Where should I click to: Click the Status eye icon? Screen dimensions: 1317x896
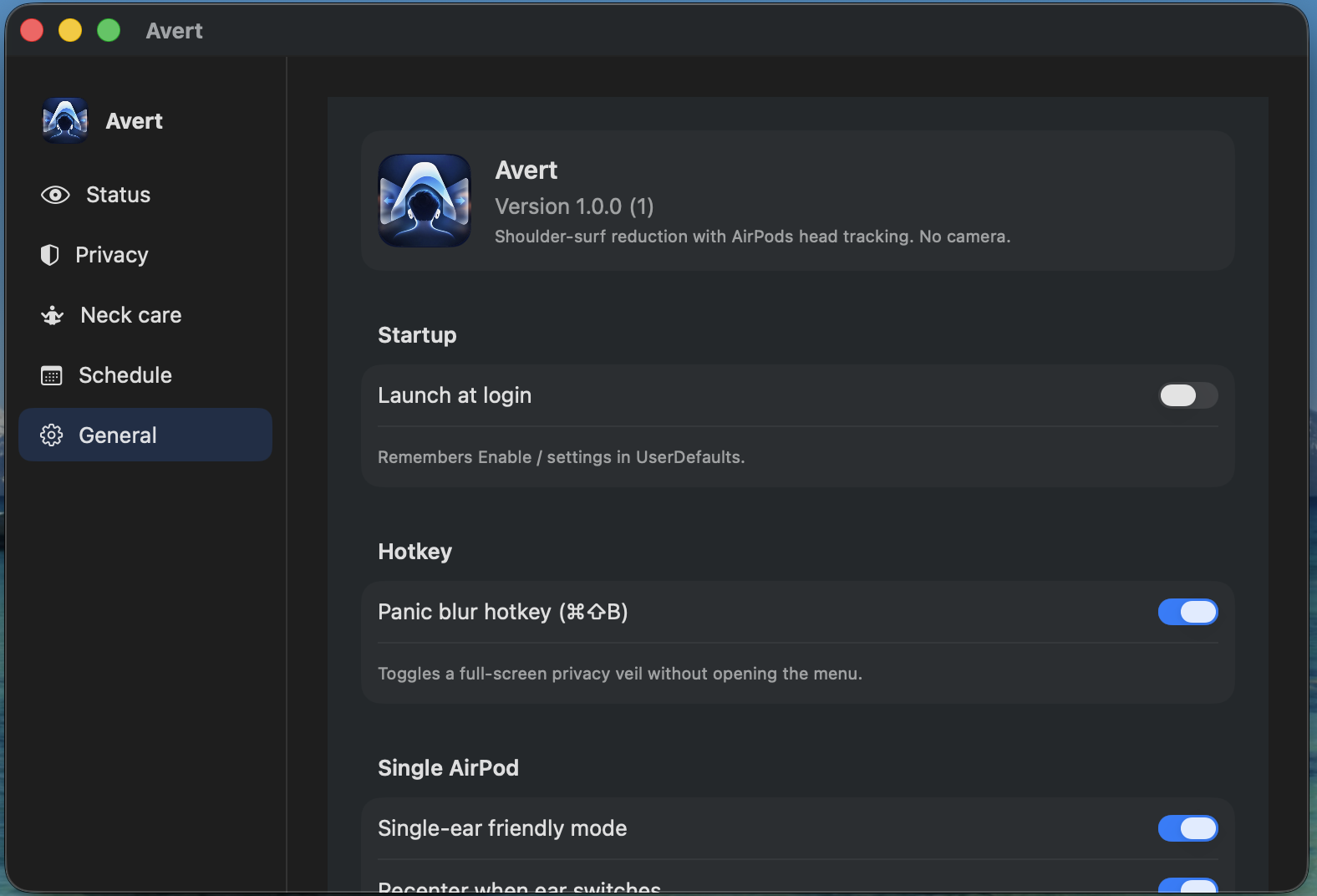point(55,195)
